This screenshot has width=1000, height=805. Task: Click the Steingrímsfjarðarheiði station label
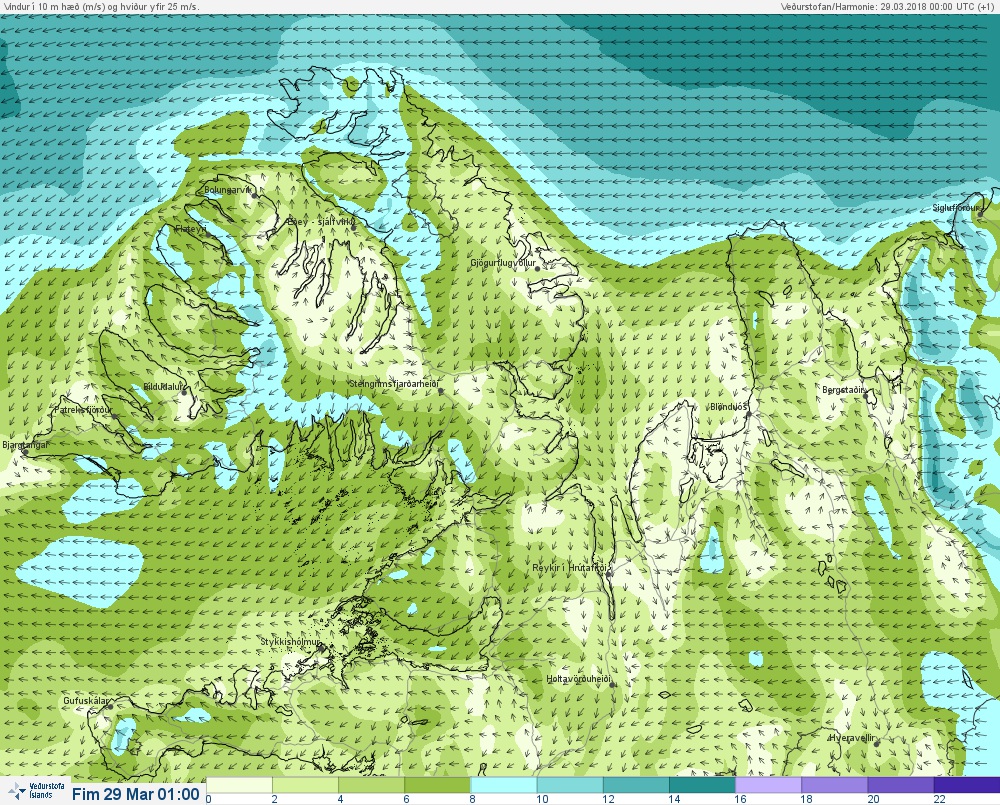pos(394,384)
